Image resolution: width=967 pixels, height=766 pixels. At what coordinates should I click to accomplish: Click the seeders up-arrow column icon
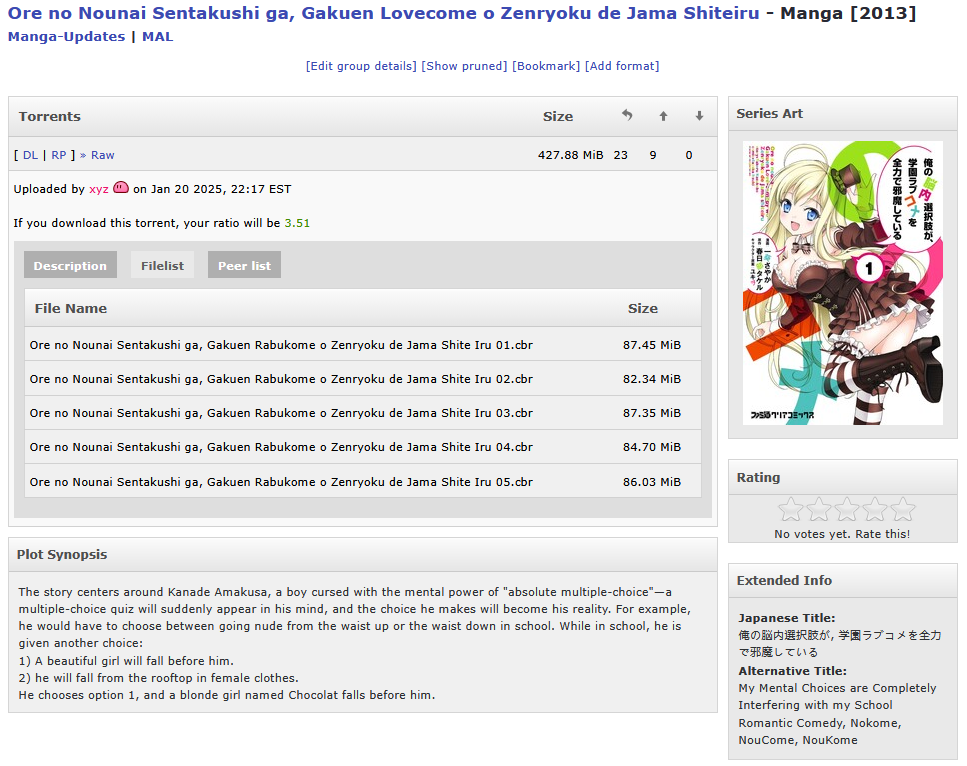(x=663, y=116)
